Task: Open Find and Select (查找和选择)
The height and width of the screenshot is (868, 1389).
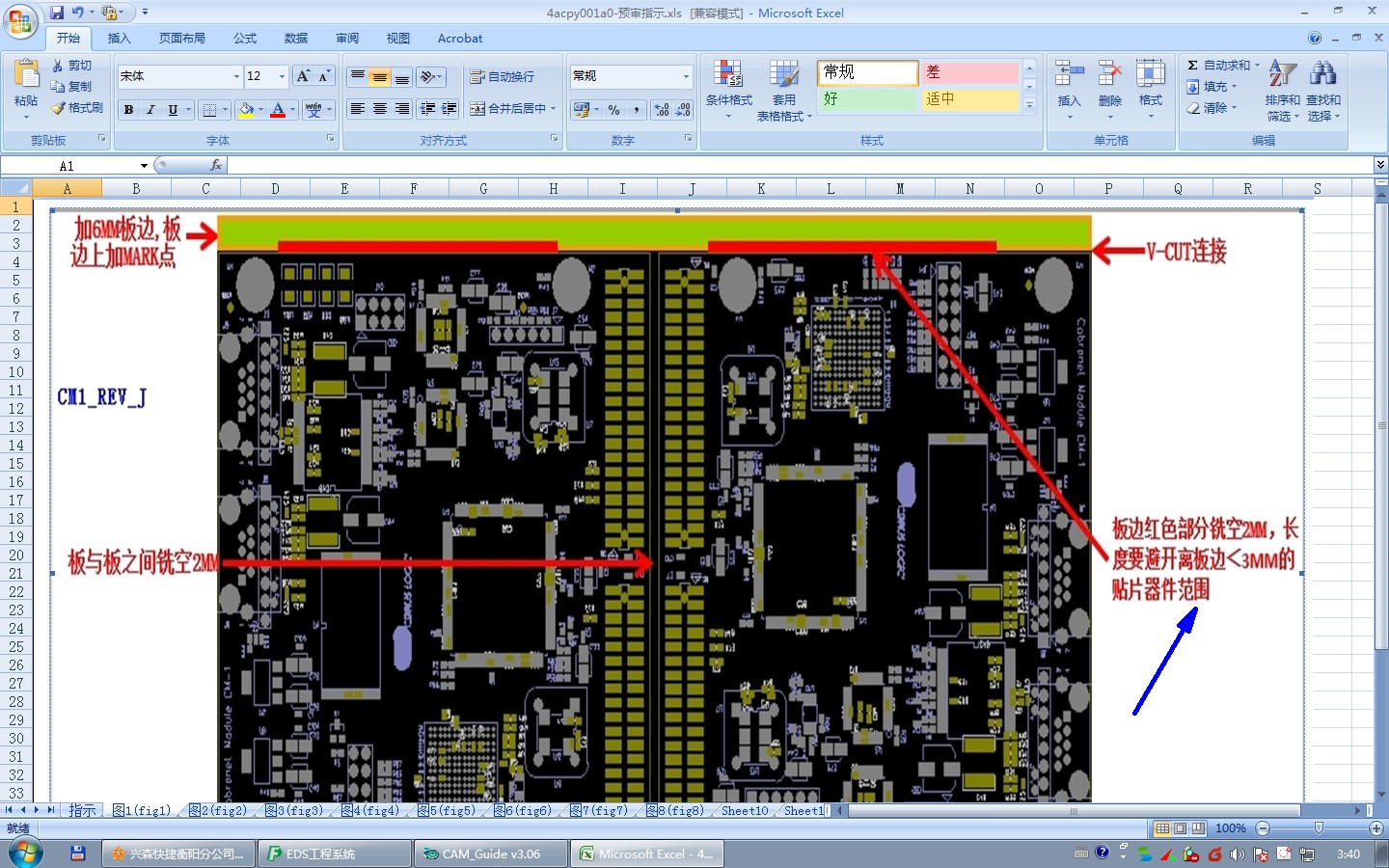Action: (x=1323, y=90)
